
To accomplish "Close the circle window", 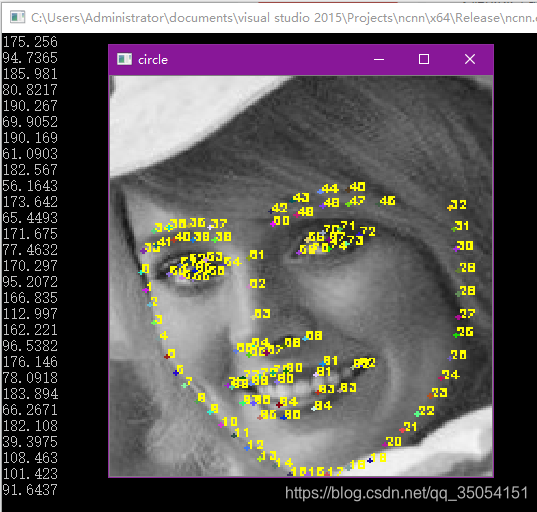I will (470, 59).
